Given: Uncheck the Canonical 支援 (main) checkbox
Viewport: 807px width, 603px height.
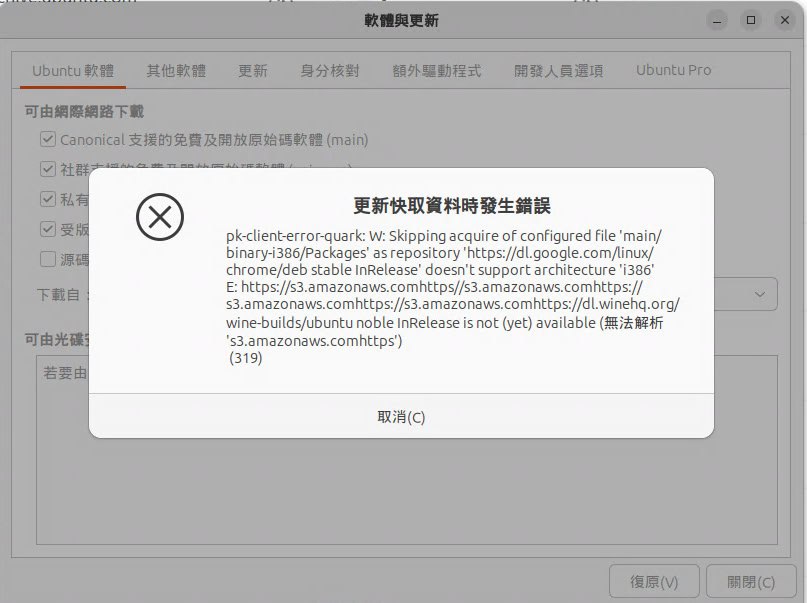Looking at the screenshot, I should (48, 140).
